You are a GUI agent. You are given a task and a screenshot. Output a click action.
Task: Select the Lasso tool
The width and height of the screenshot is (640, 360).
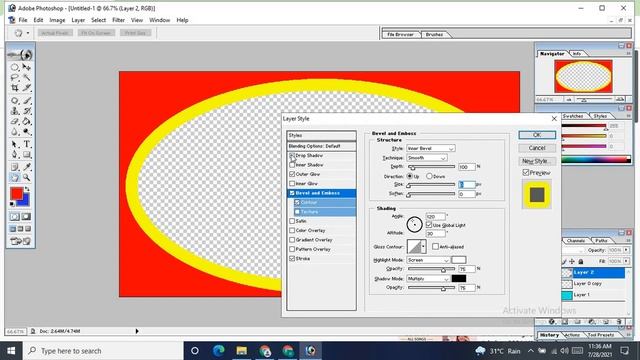[x=15, y=78]
